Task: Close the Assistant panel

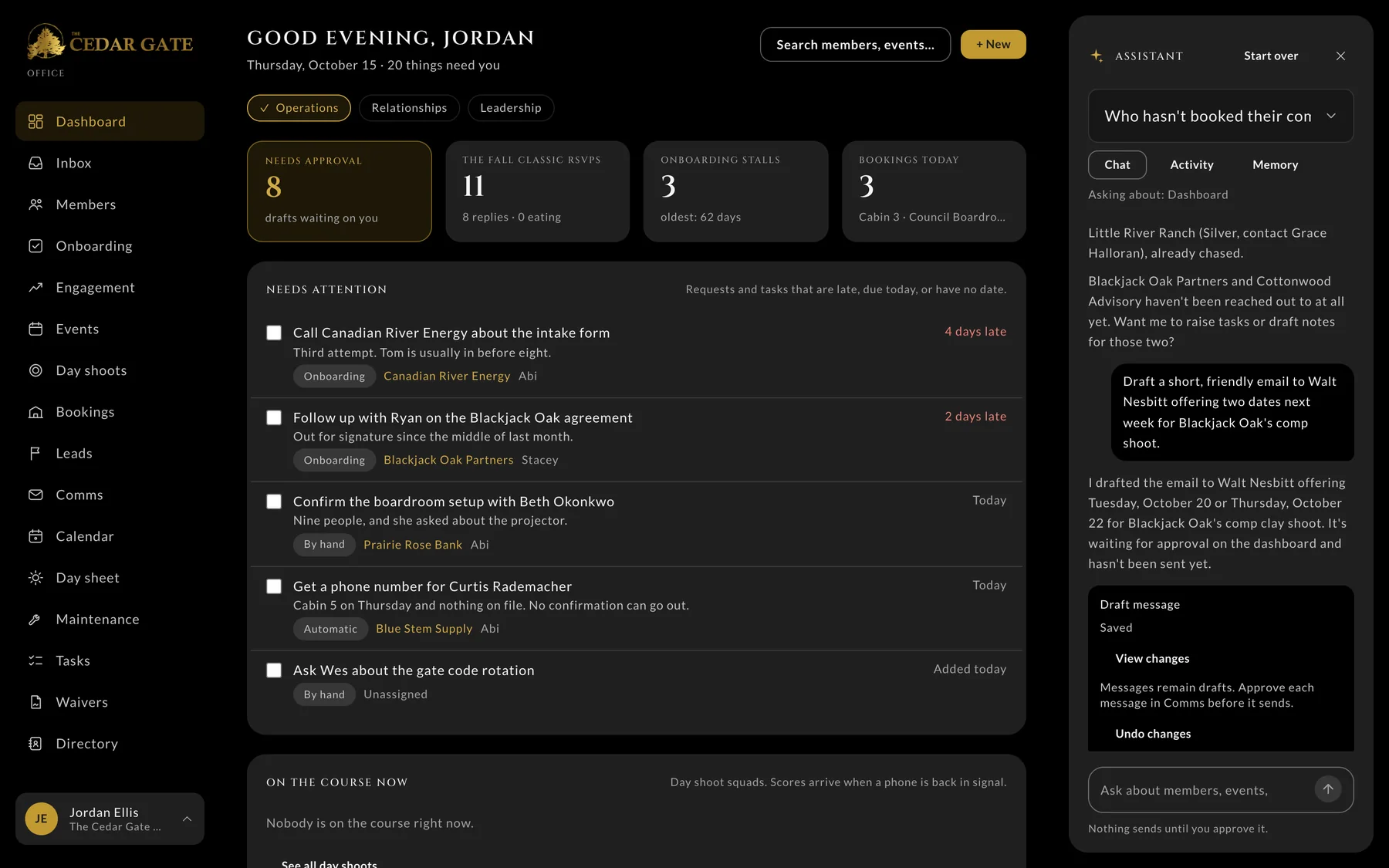Action: [1340, 56]
